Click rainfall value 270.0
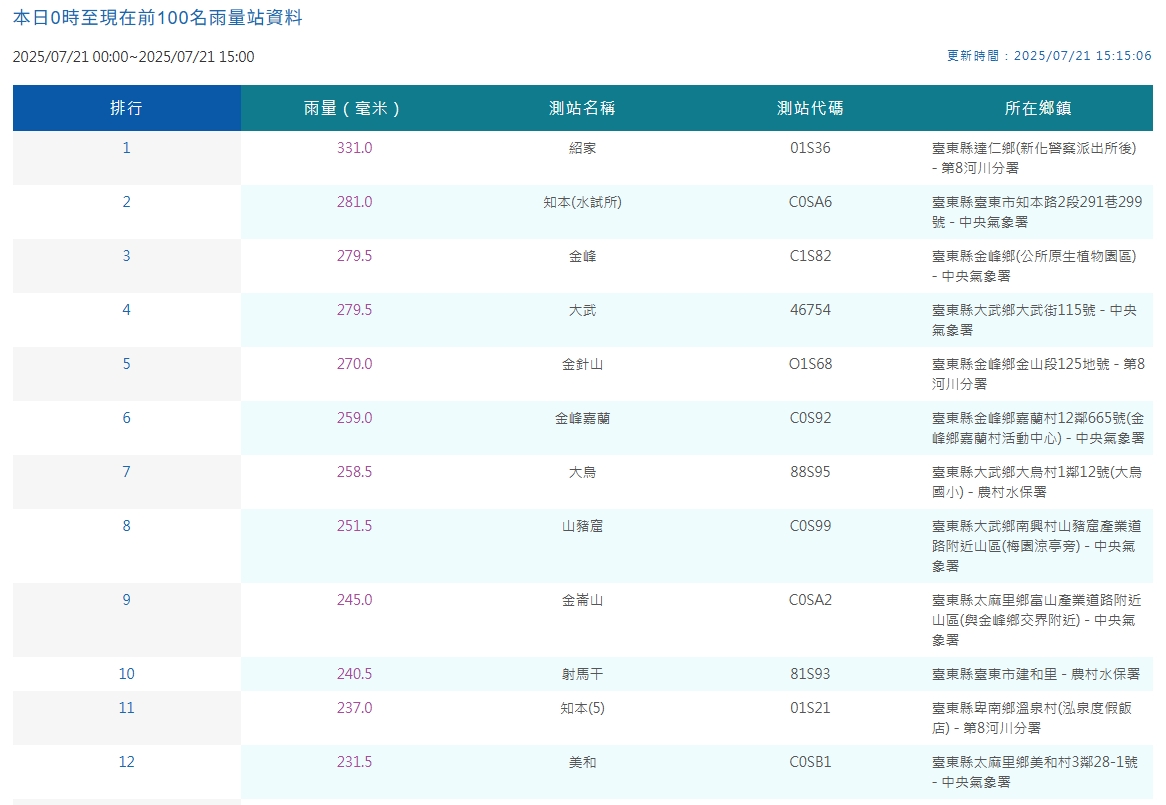Viewport: 1166px width, 805px height. pyautogui.click(x=355, y=364)
